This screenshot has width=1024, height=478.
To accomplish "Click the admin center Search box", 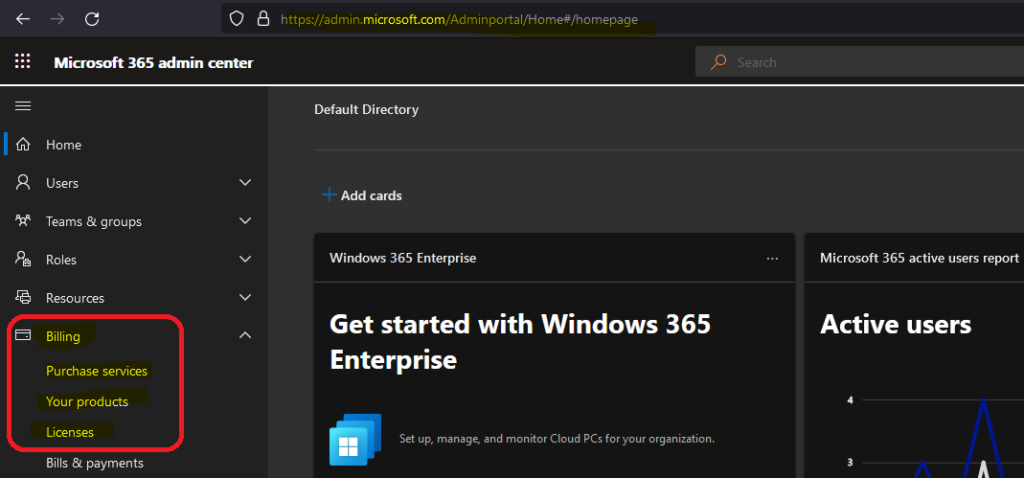I will pos(859,62).
